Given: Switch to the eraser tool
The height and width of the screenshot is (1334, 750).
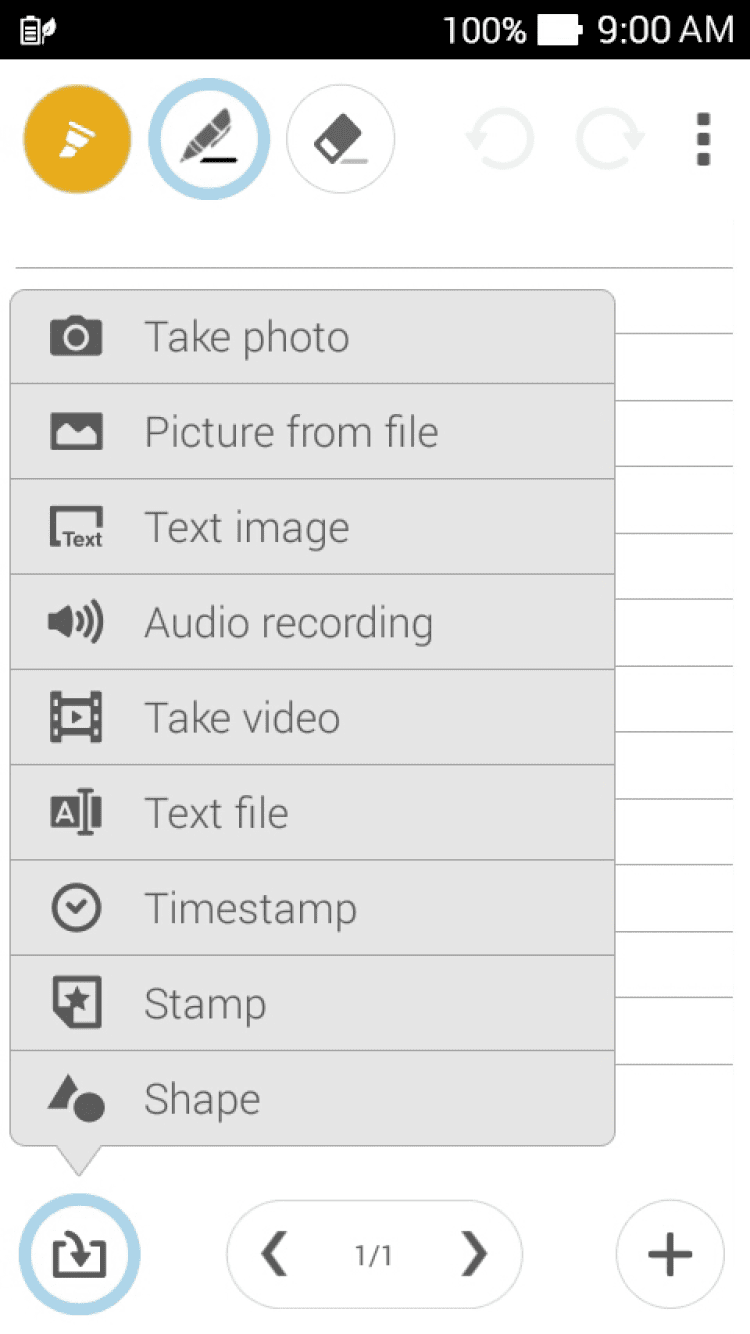Looking at the screenshot, I should 340,139.
